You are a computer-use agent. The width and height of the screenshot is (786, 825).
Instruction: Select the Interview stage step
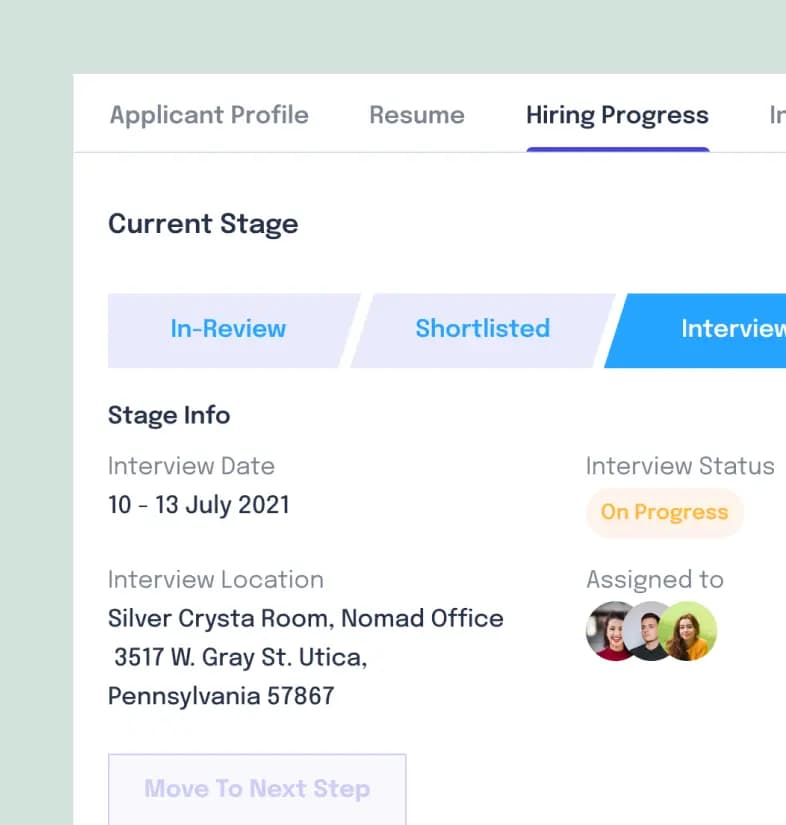coord(720,329)
